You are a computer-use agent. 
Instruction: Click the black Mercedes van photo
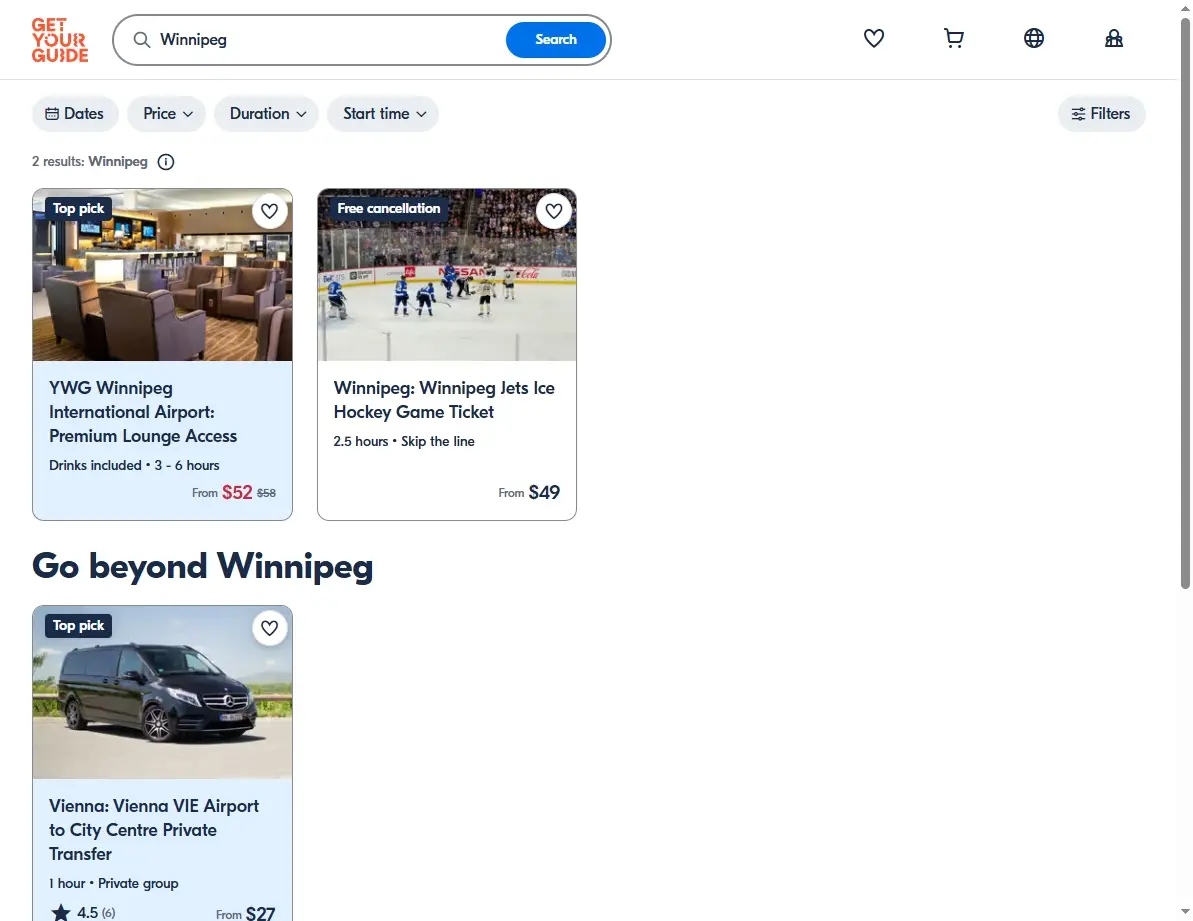(x=162, y=692)
